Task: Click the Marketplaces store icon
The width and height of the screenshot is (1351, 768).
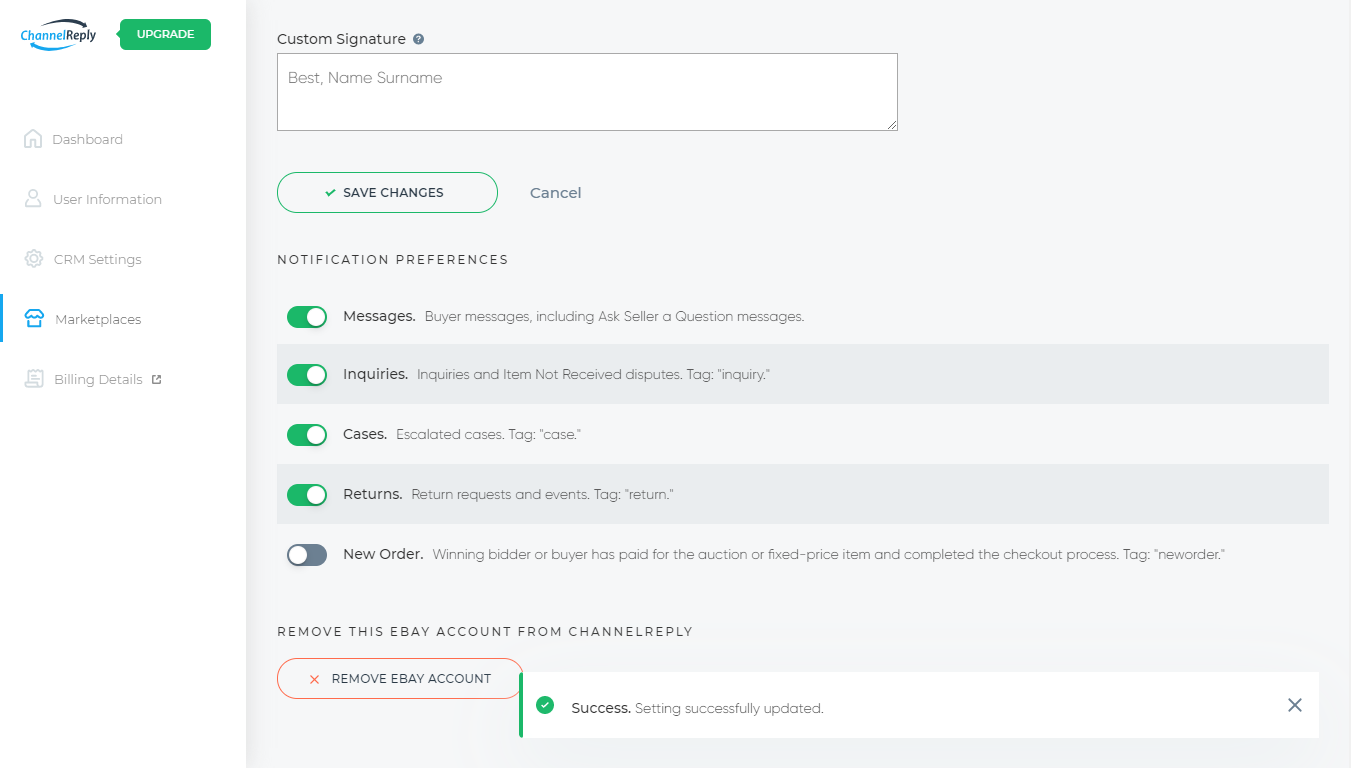Action: [34, 319]
